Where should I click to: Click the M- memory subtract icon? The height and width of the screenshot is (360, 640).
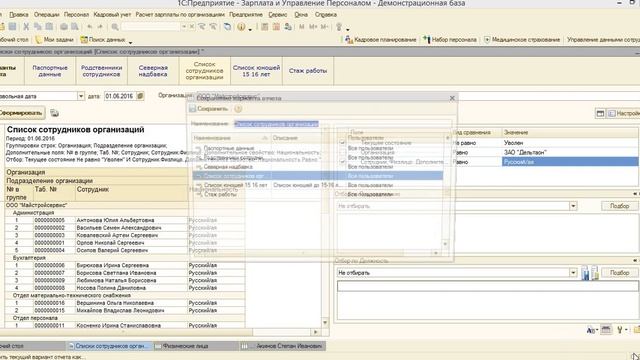[x=324, y=27]
